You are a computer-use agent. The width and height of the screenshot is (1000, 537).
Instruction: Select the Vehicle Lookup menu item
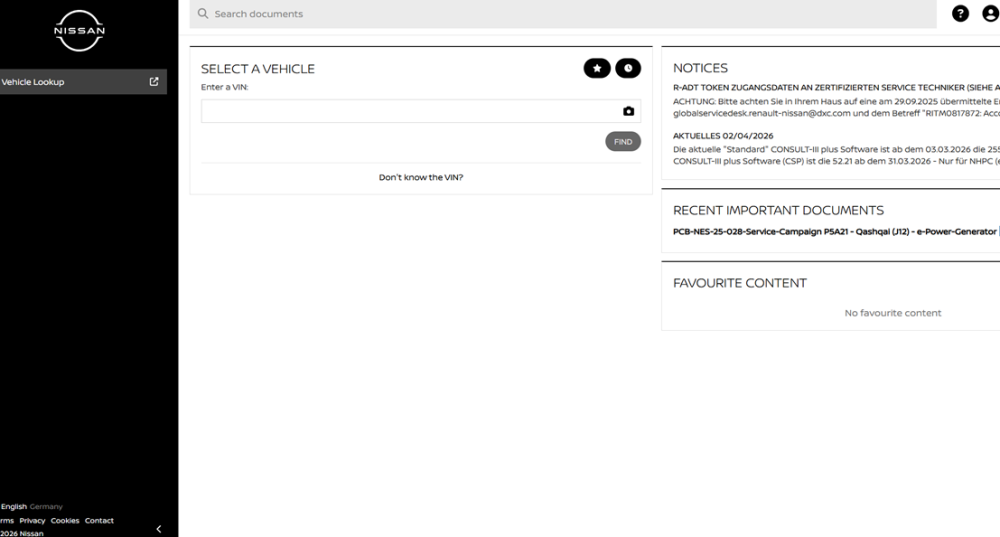tap(83, 82)
